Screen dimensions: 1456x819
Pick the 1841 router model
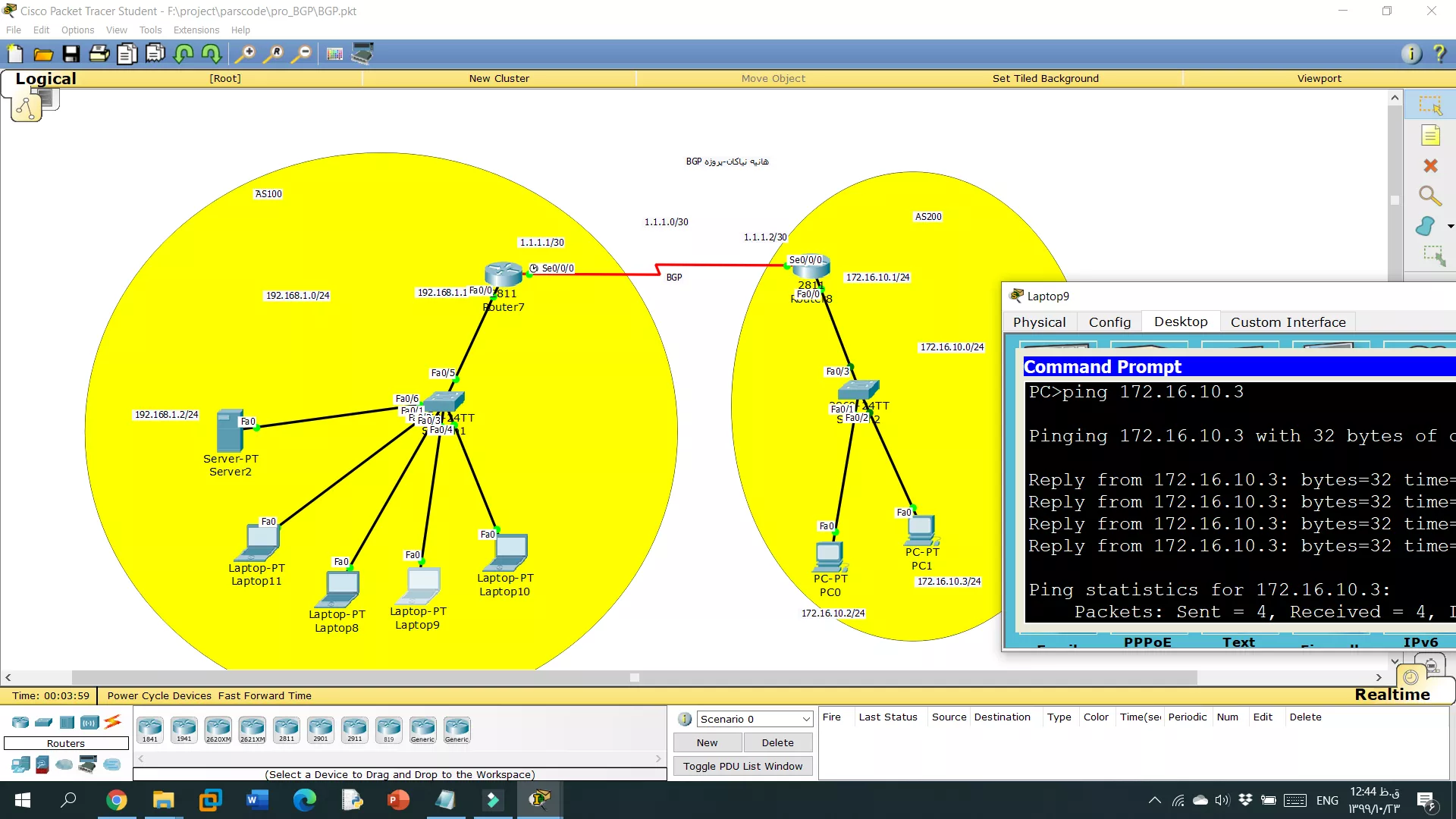[x=150, y=730]
